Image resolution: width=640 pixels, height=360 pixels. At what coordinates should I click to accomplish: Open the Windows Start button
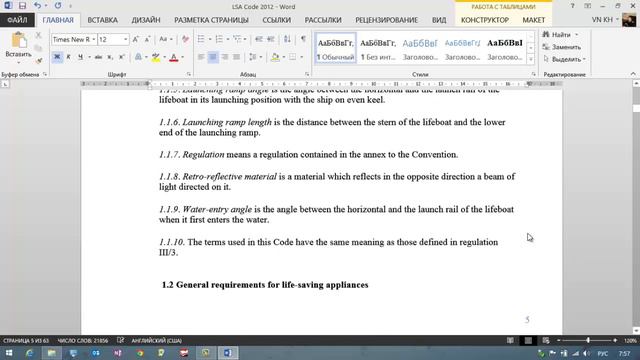pos(9,353)
